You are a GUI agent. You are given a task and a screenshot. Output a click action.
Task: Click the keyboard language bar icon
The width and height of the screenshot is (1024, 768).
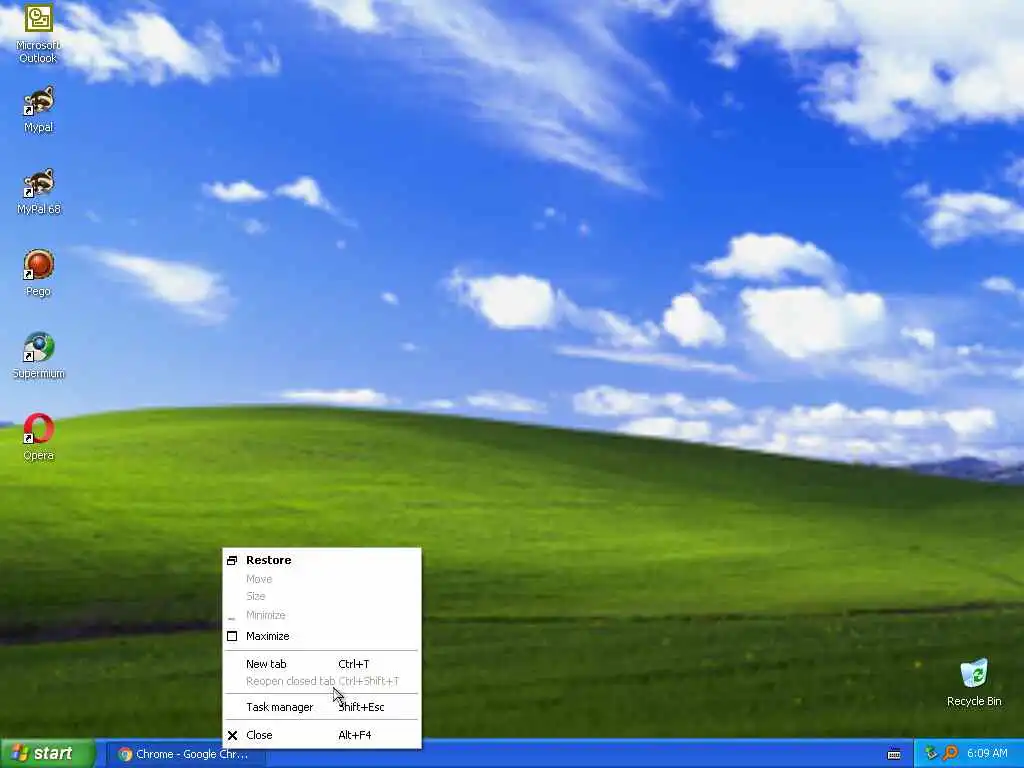click(x=894, y=754)
